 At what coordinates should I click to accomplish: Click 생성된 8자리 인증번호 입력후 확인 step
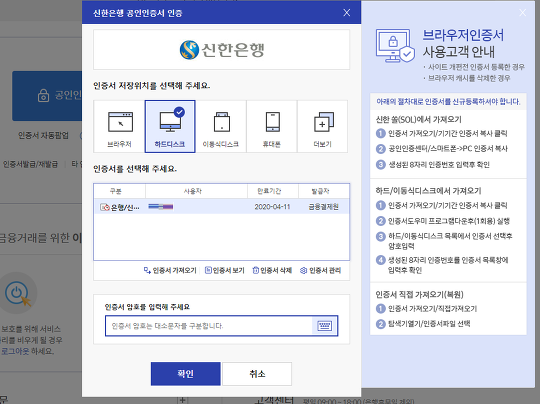click(439, 165)
